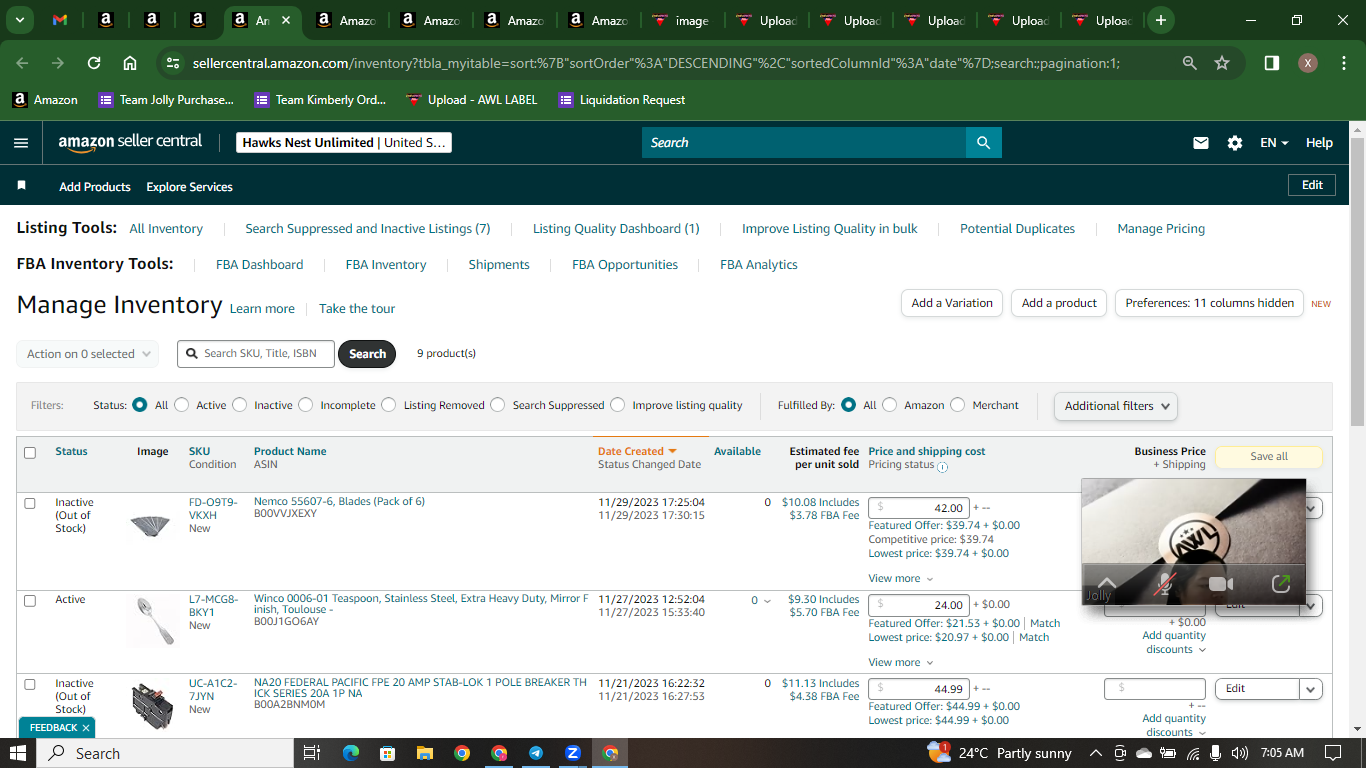Unmute the microphone in the video call overlay
Image resolution: width=1366 pixels, height=768 pixels.
[1164, 584]
